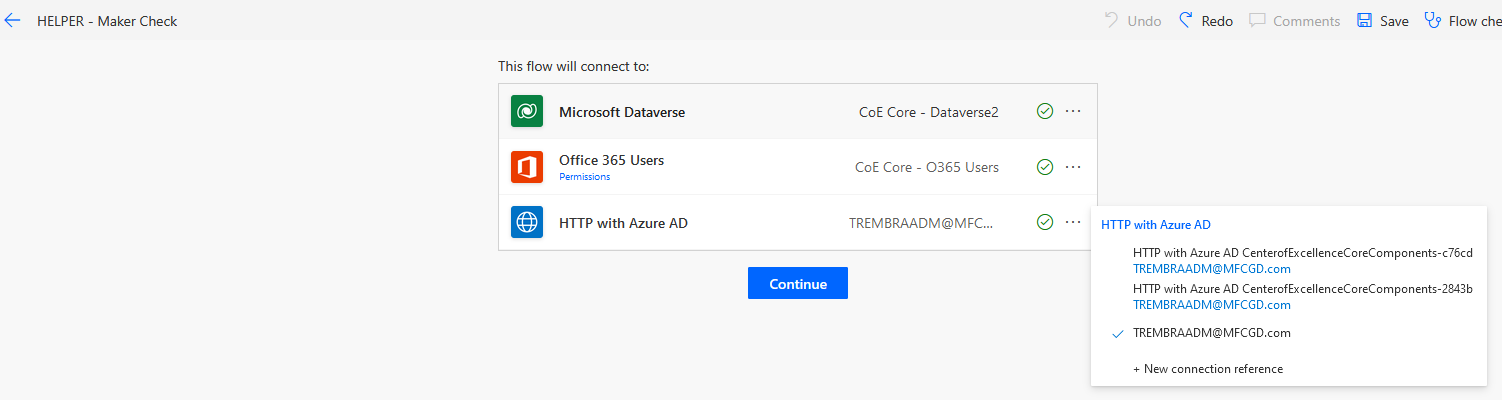Click the green checkmark for HTTP with Azure AD
The width and height of the screenshot is (1502, 400).
click(1045, 222)
